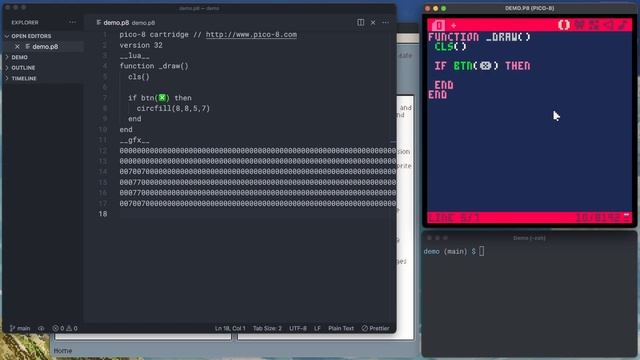Click the green X button glyph in btn()

[x=162, y=98]
